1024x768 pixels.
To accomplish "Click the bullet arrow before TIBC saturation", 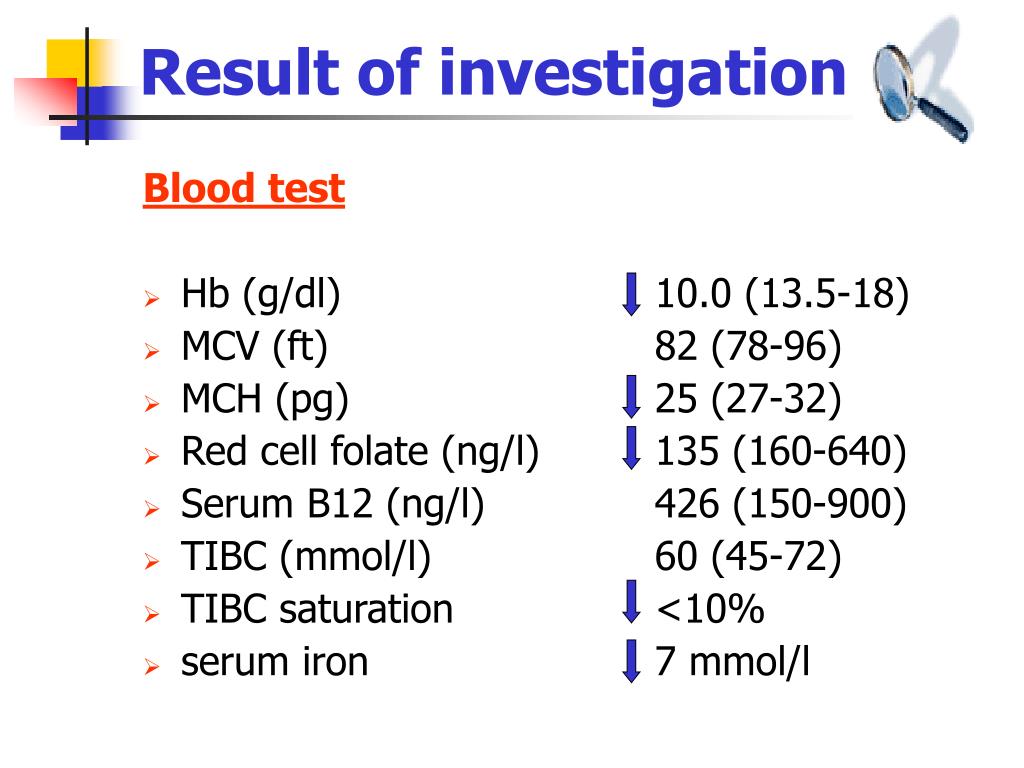I will [152, 615].
